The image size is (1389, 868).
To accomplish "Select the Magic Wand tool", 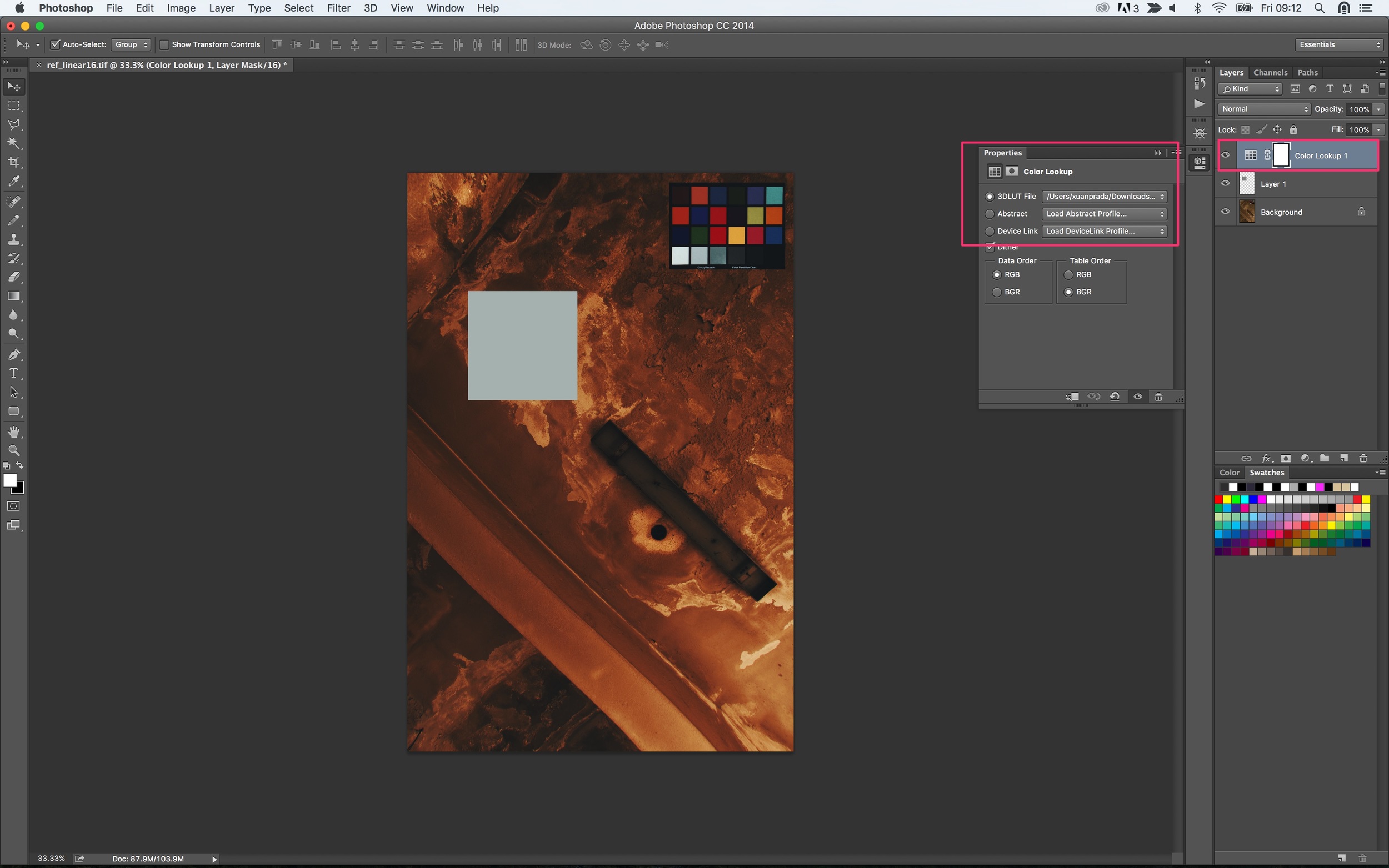I will pyautogui.click(x=14, y=143).
